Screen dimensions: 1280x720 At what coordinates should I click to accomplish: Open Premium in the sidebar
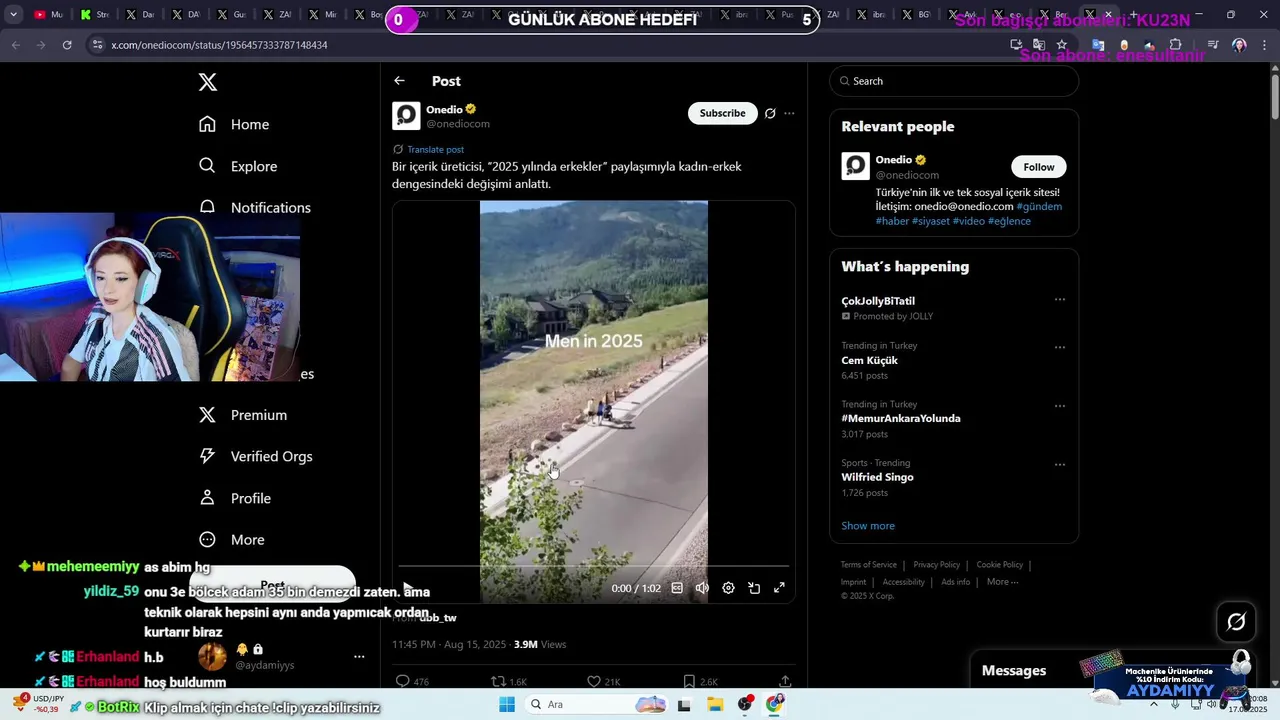click(x=243, y=415)
